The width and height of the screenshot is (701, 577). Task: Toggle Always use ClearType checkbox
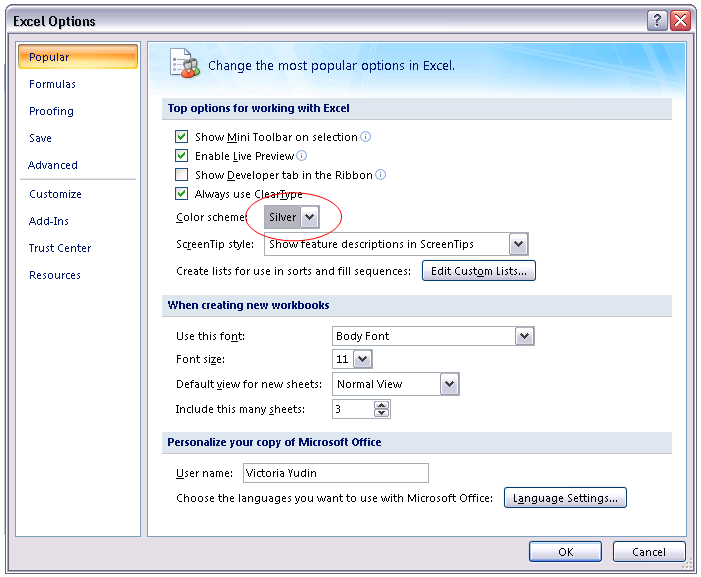coord(182,194)
